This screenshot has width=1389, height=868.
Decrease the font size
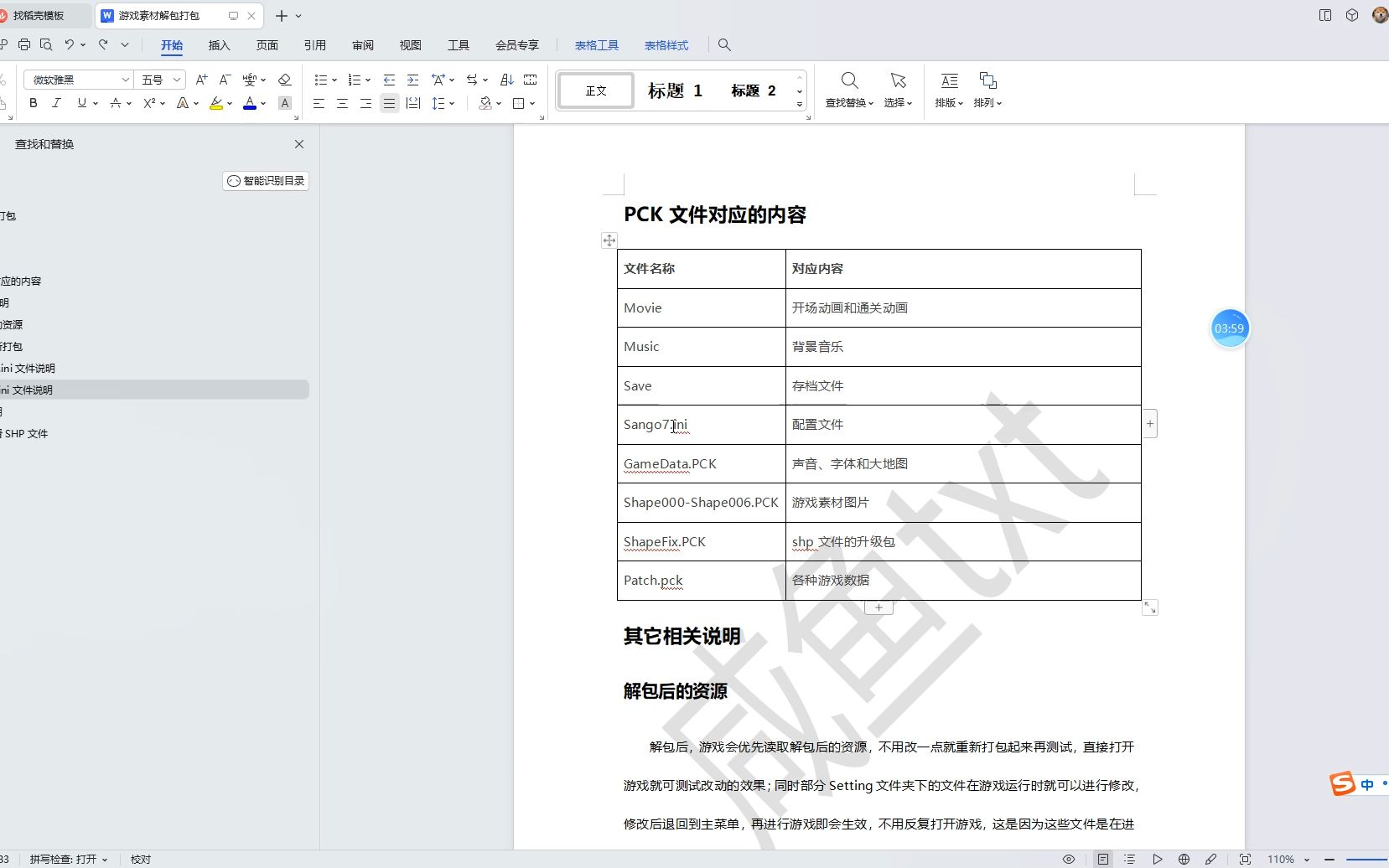tap(225, 80)
